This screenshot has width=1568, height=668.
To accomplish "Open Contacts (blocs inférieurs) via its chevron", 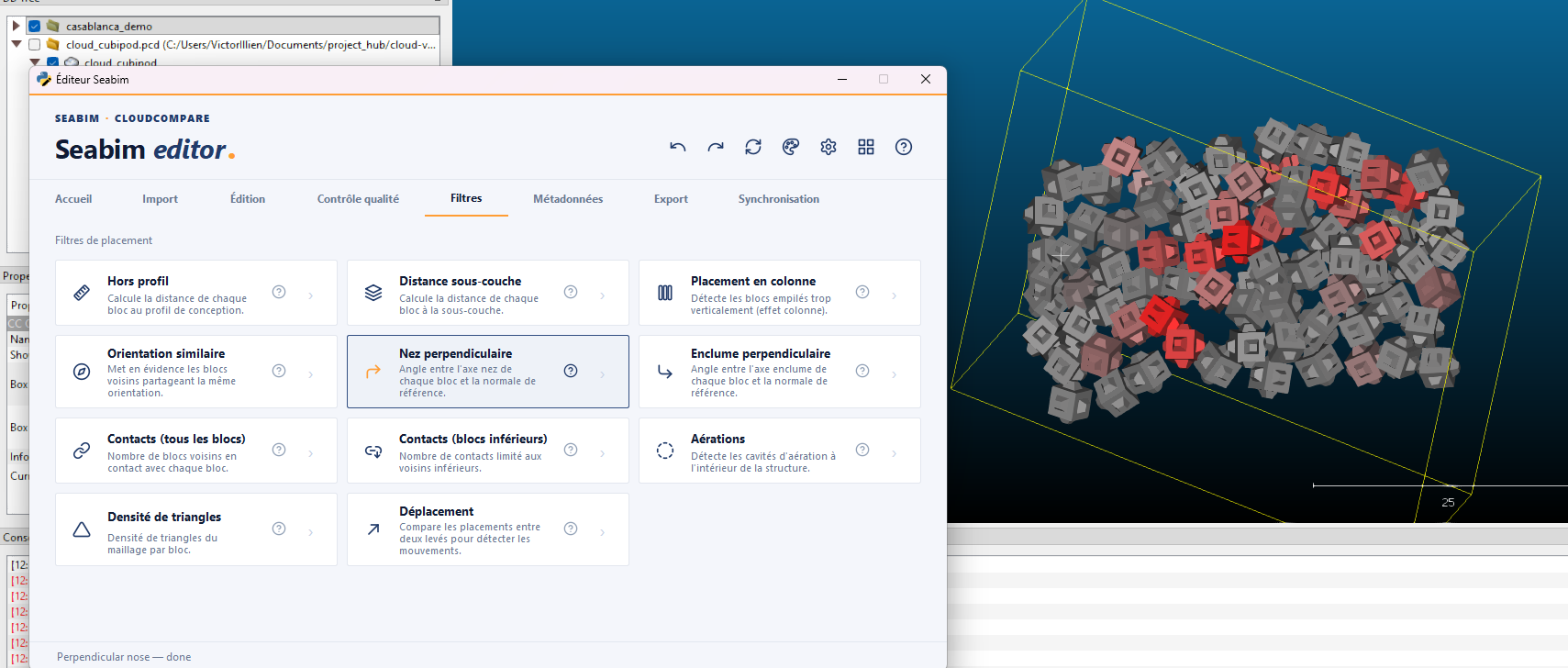I will pyautogui.click(x=603, y=453).
